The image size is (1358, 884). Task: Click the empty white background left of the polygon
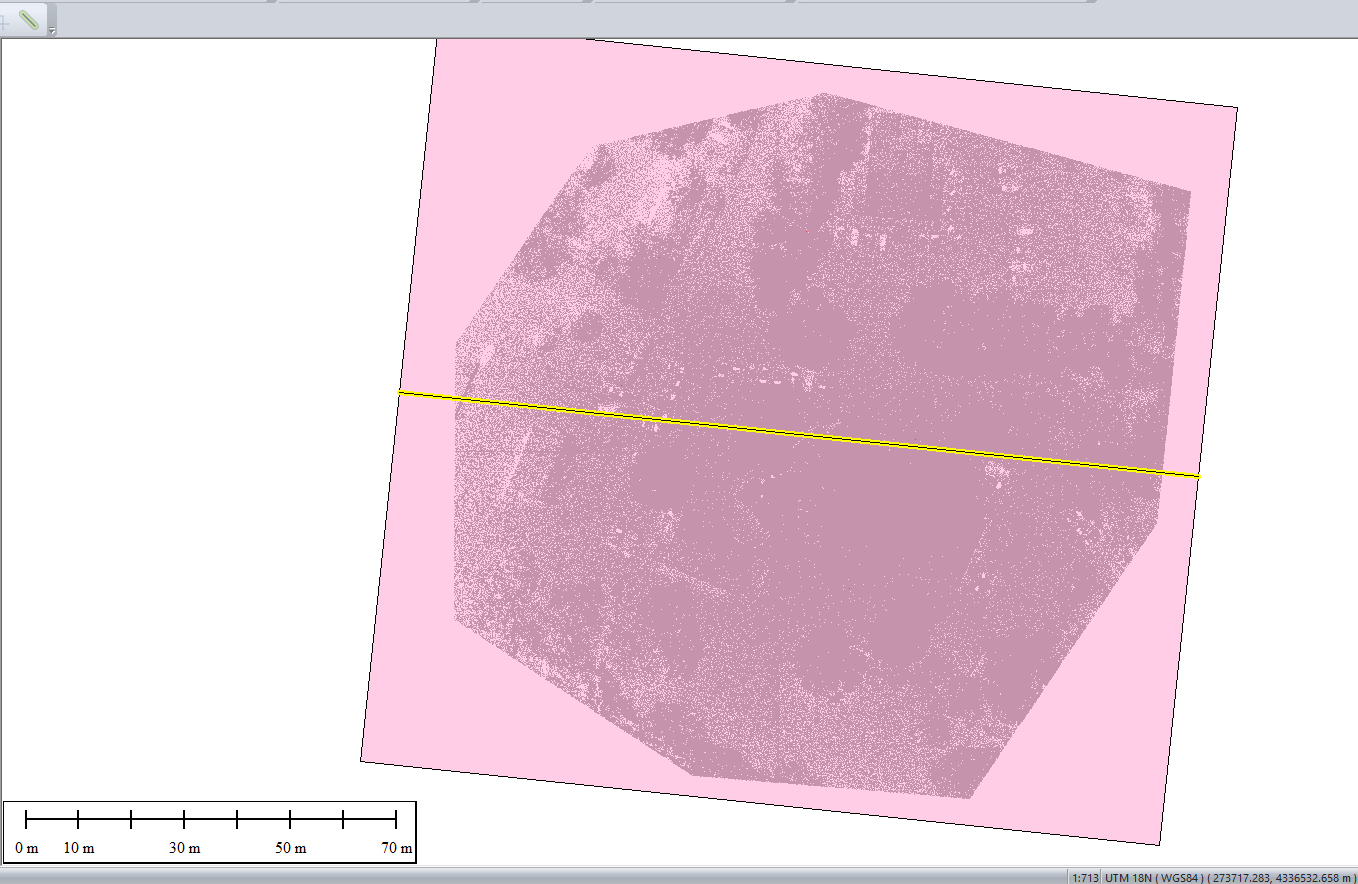pos(200,400)
